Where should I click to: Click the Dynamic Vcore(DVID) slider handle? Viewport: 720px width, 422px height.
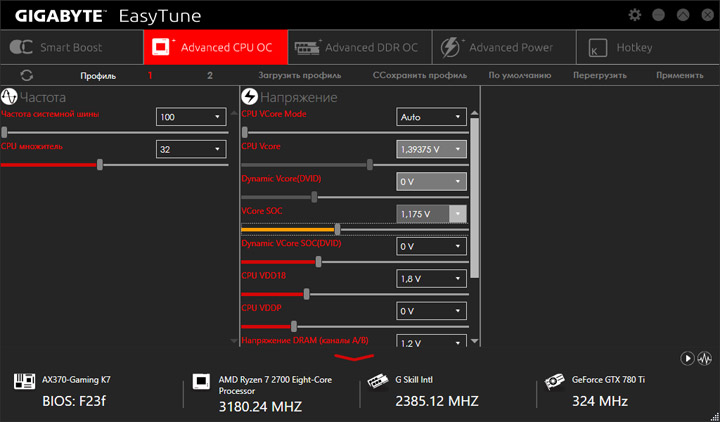314,197
